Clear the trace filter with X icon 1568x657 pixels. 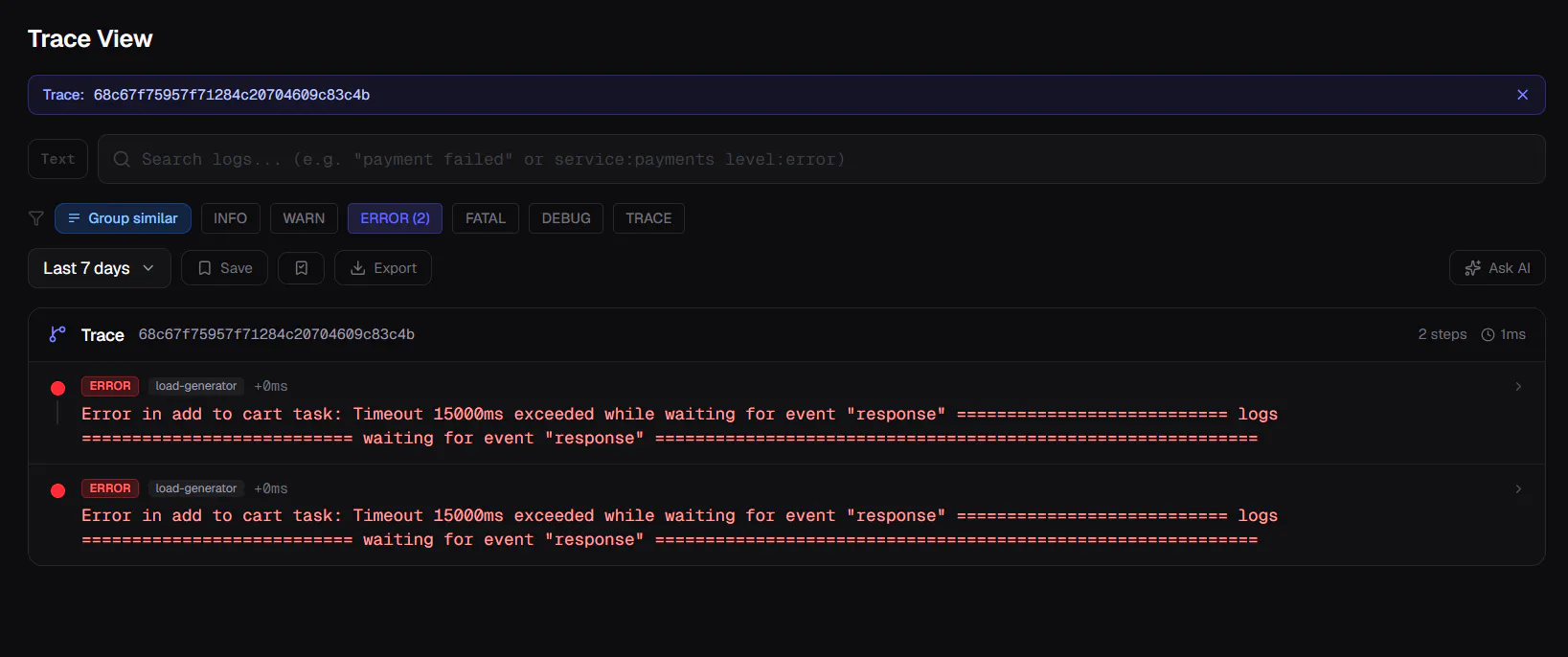1522,95
